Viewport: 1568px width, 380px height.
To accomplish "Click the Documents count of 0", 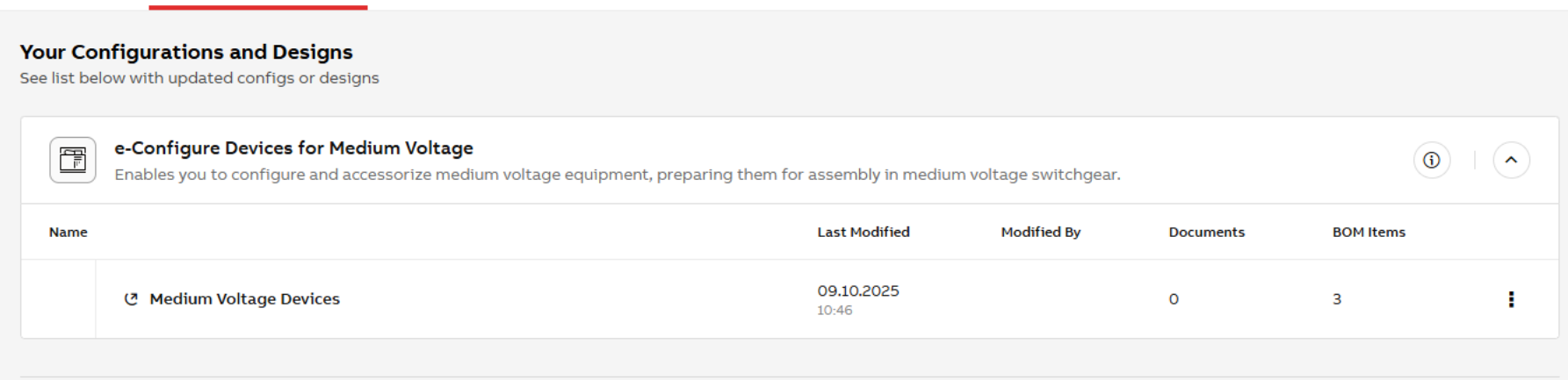I will 1174,299.
